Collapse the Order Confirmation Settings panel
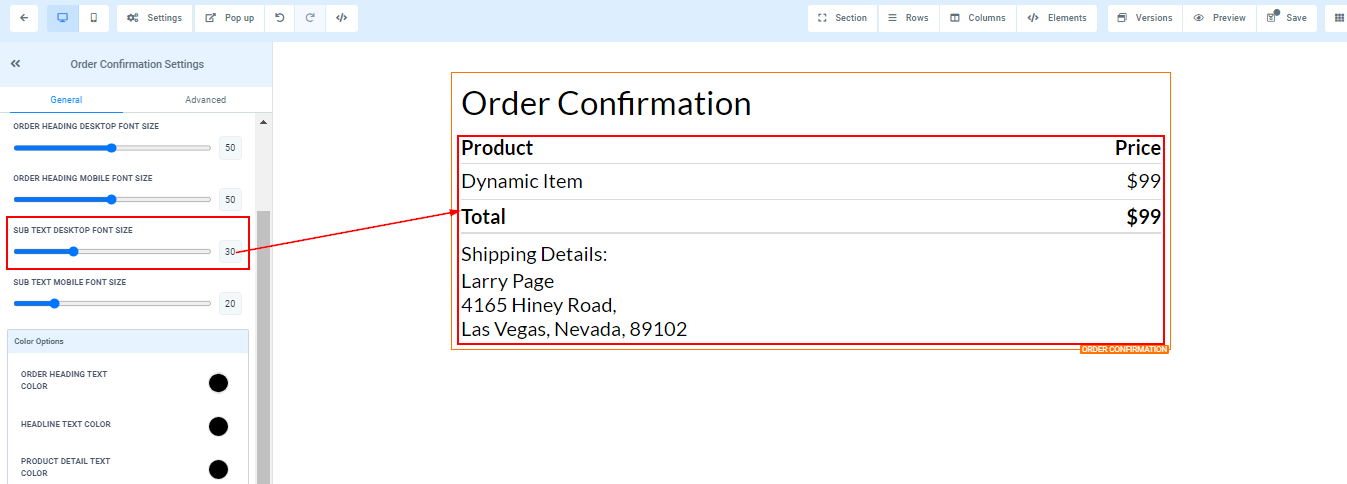This screenshot has height=484, width=1347. coord(16,64)
